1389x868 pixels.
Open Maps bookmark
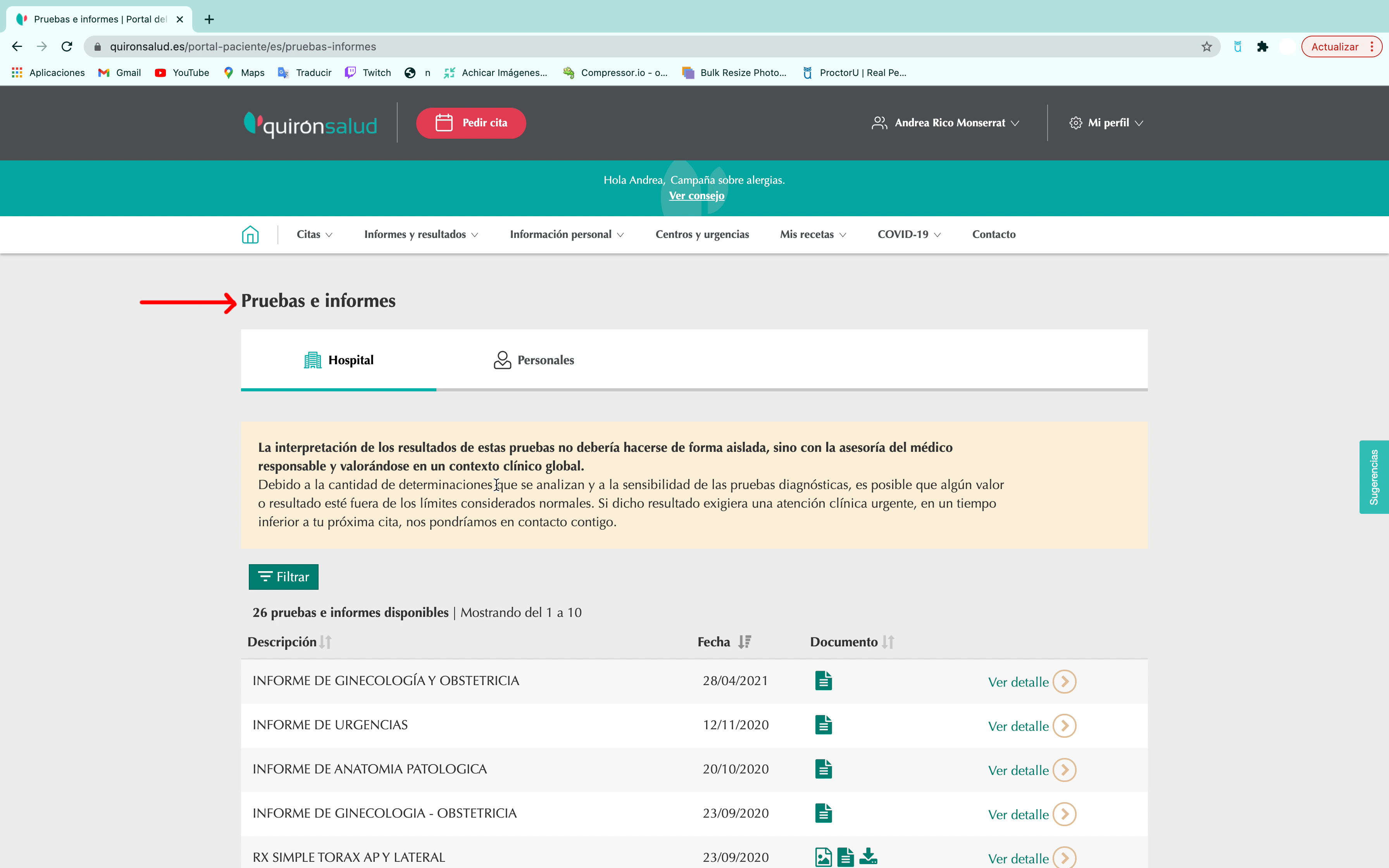point(244,73)
